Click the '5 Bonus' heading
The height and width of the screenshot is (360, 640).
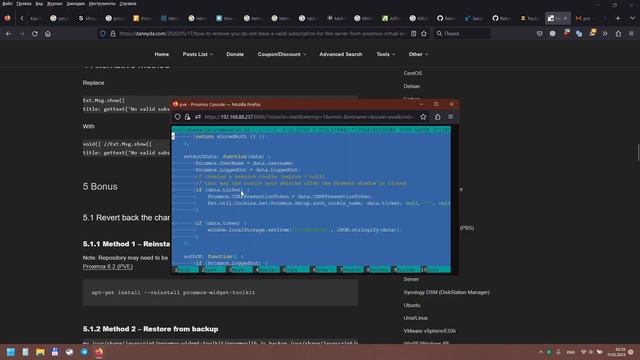[x=100, y=187]
